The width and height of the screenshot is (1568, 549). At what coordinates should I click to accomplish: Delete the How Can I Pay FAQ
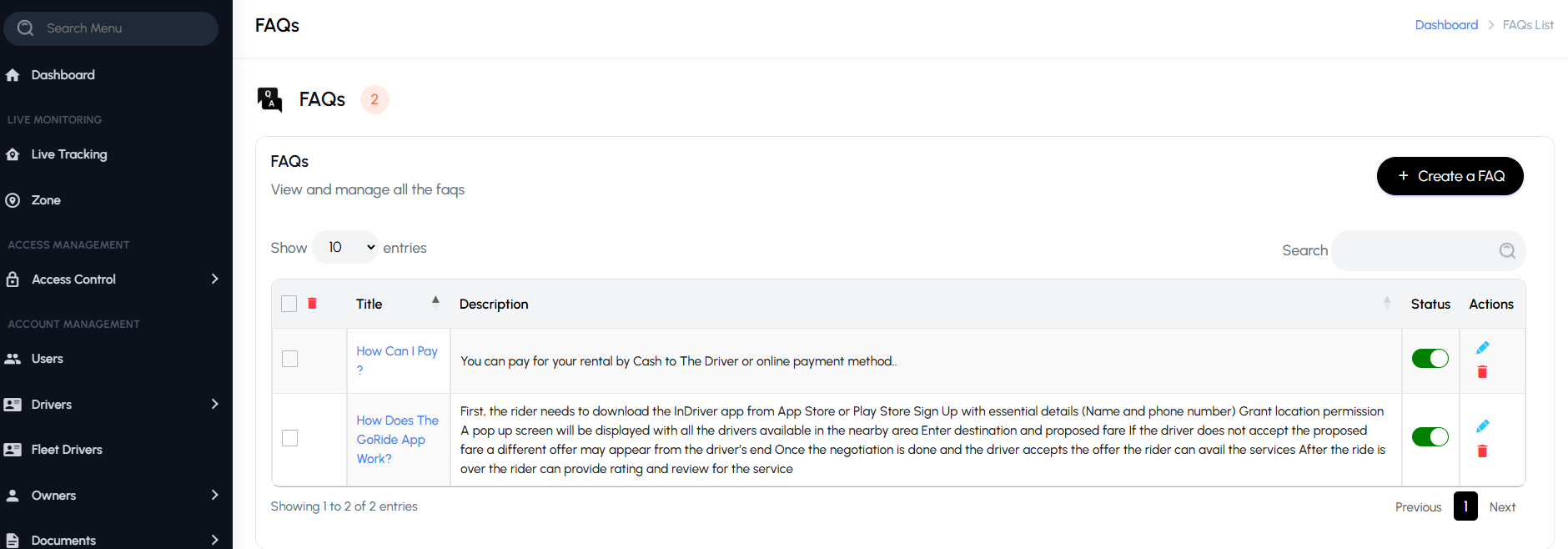1482,372
